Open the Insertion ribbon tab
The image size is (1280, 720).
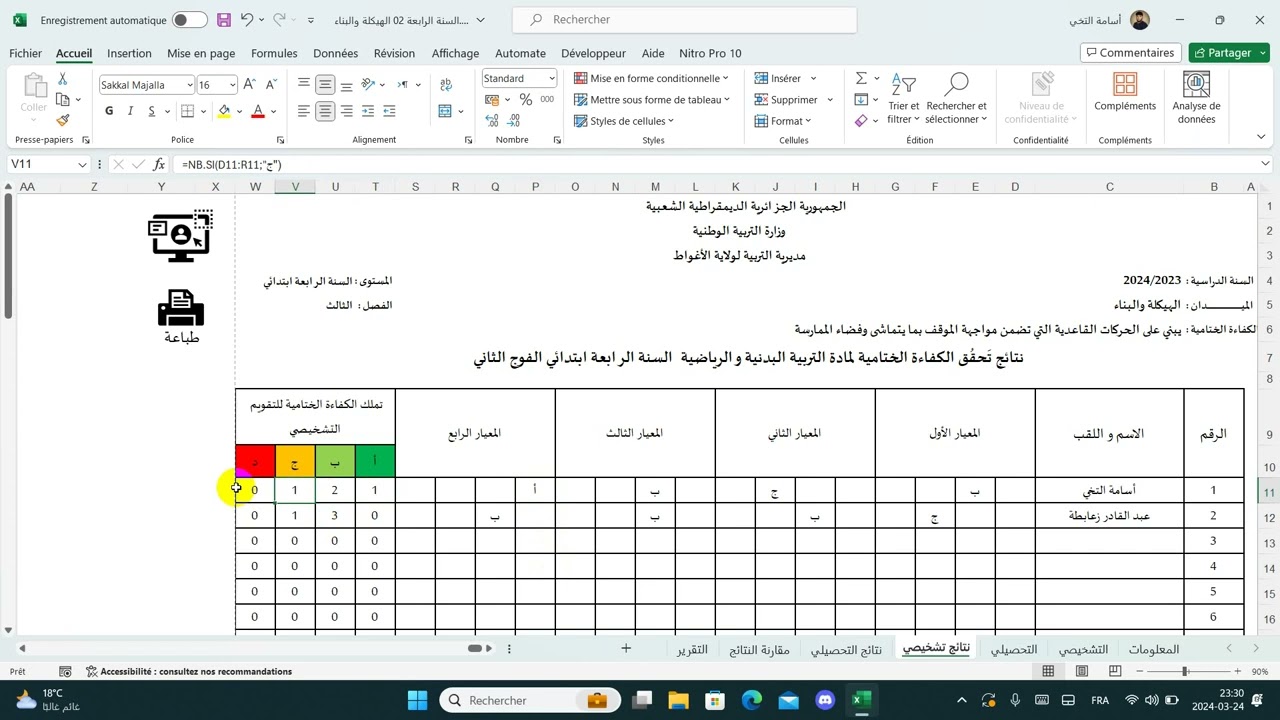129,53
